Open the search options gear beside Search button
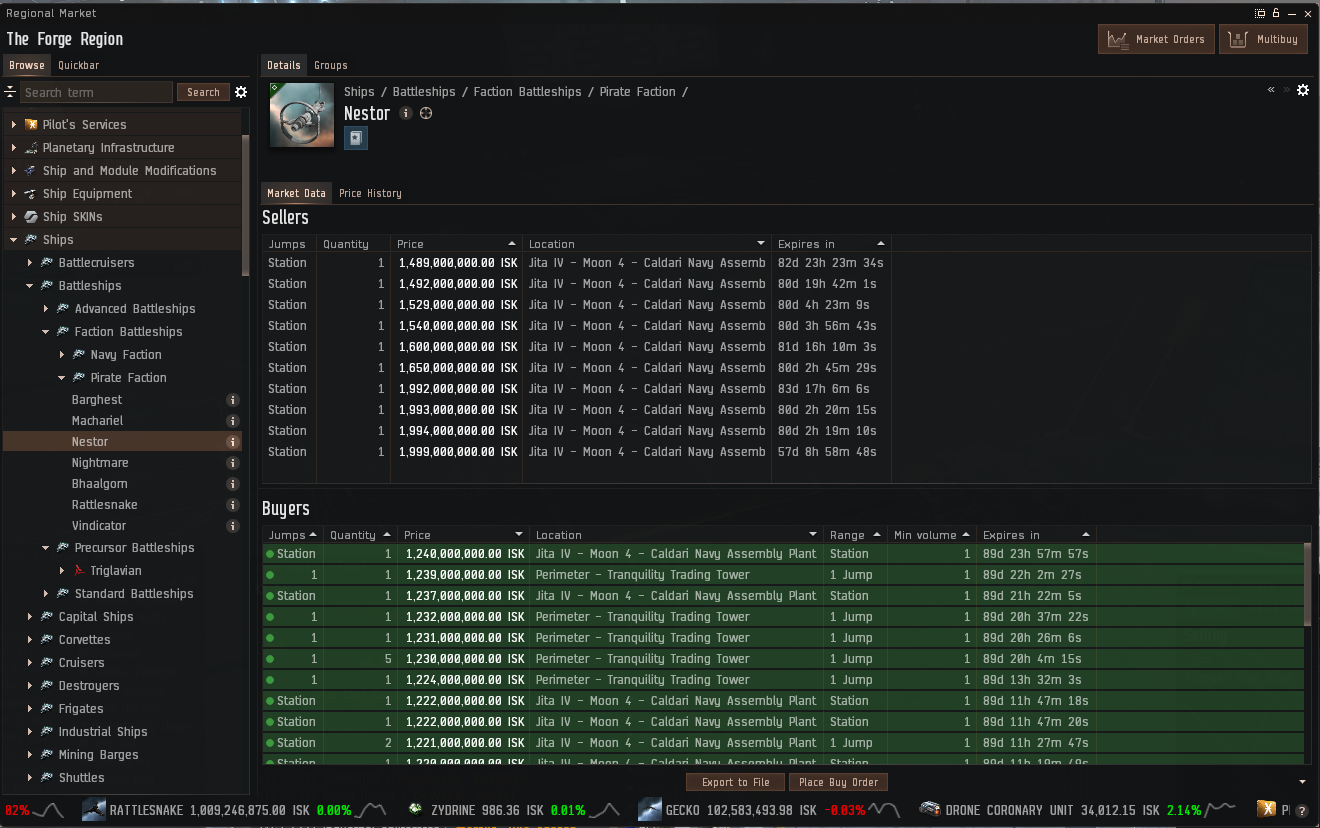 click(240, 91)
